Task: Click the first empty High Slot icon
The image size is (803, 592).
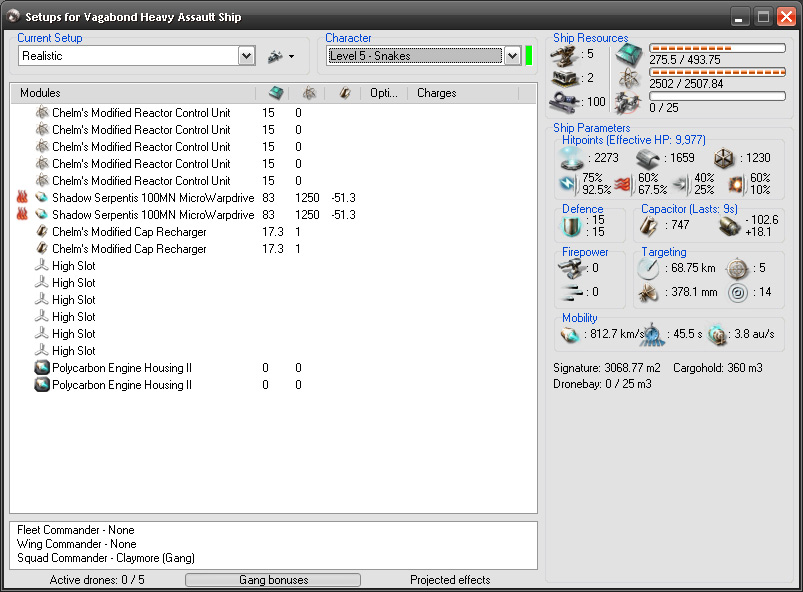Action: click(41, 265)
